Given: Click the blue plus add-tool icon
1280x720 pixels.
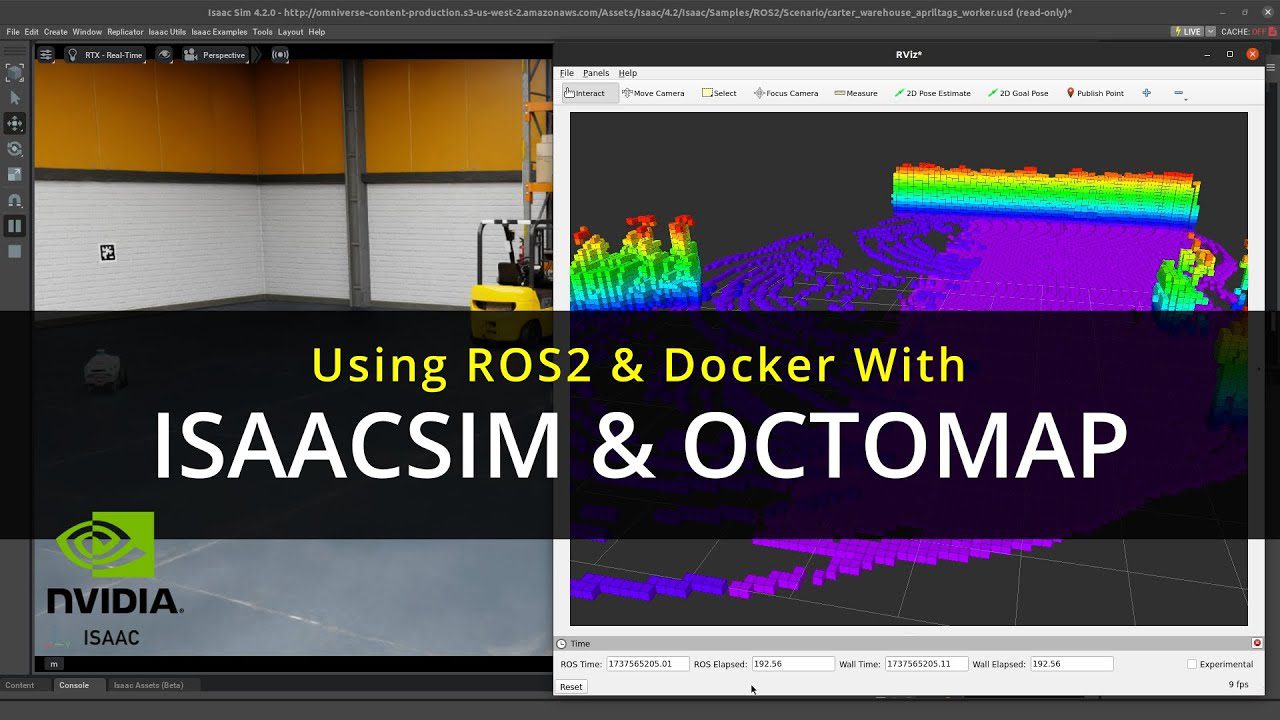Looking at the screenshot, I should pyautogui.click(x=1146, y=93).
